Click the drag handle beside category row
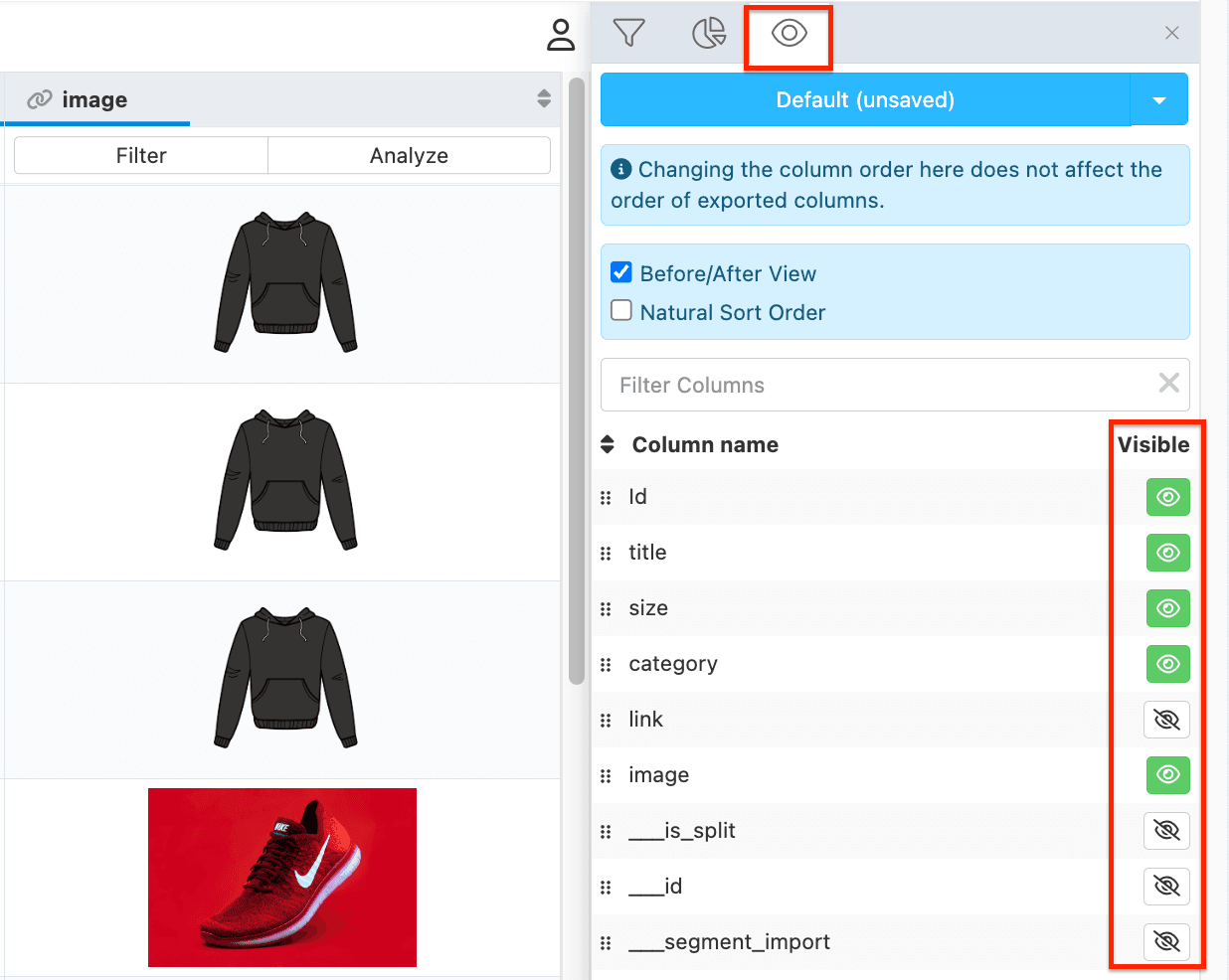This screenshot has width=1229, height=980. tap(606, 665)
